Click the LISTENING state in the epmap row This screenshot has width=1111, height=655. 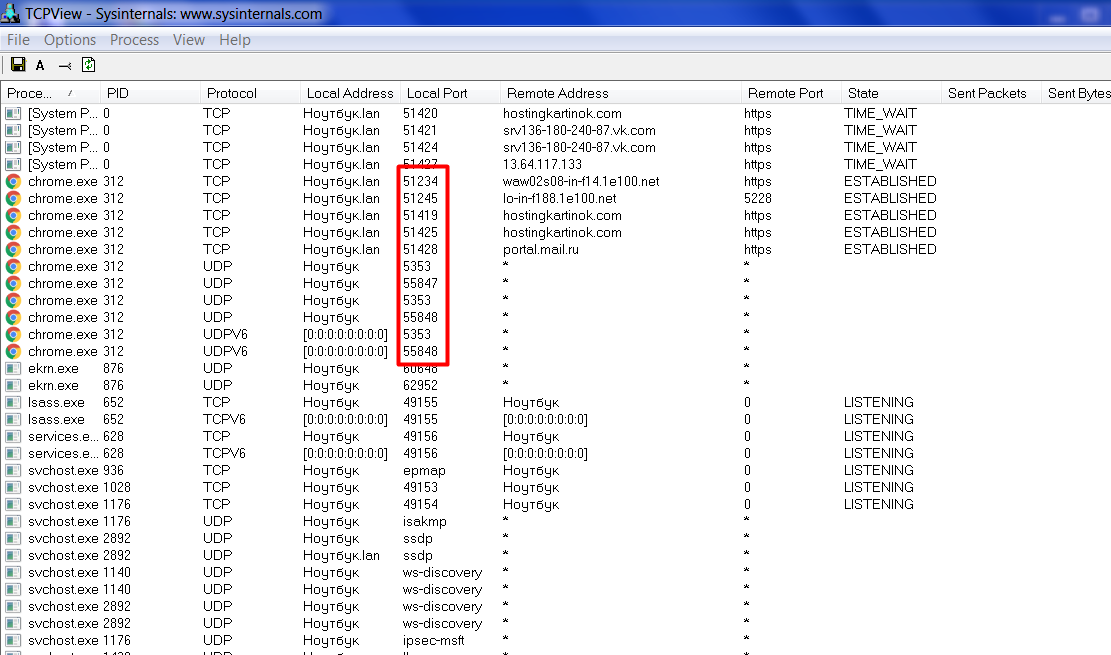(x=879, y=471)
